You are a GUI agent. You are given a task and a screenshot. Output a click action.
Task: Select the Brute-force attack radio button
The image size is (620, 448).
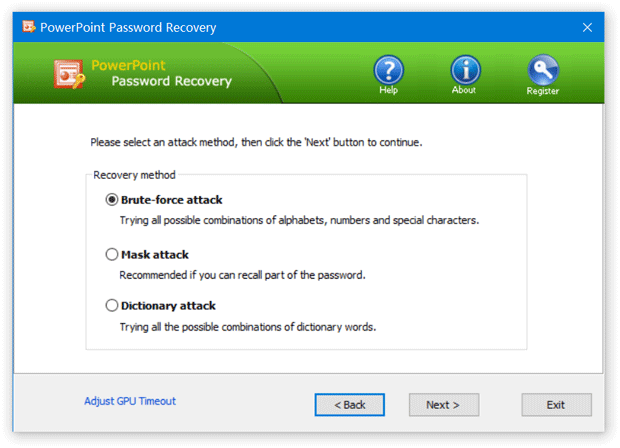[112, 199]
